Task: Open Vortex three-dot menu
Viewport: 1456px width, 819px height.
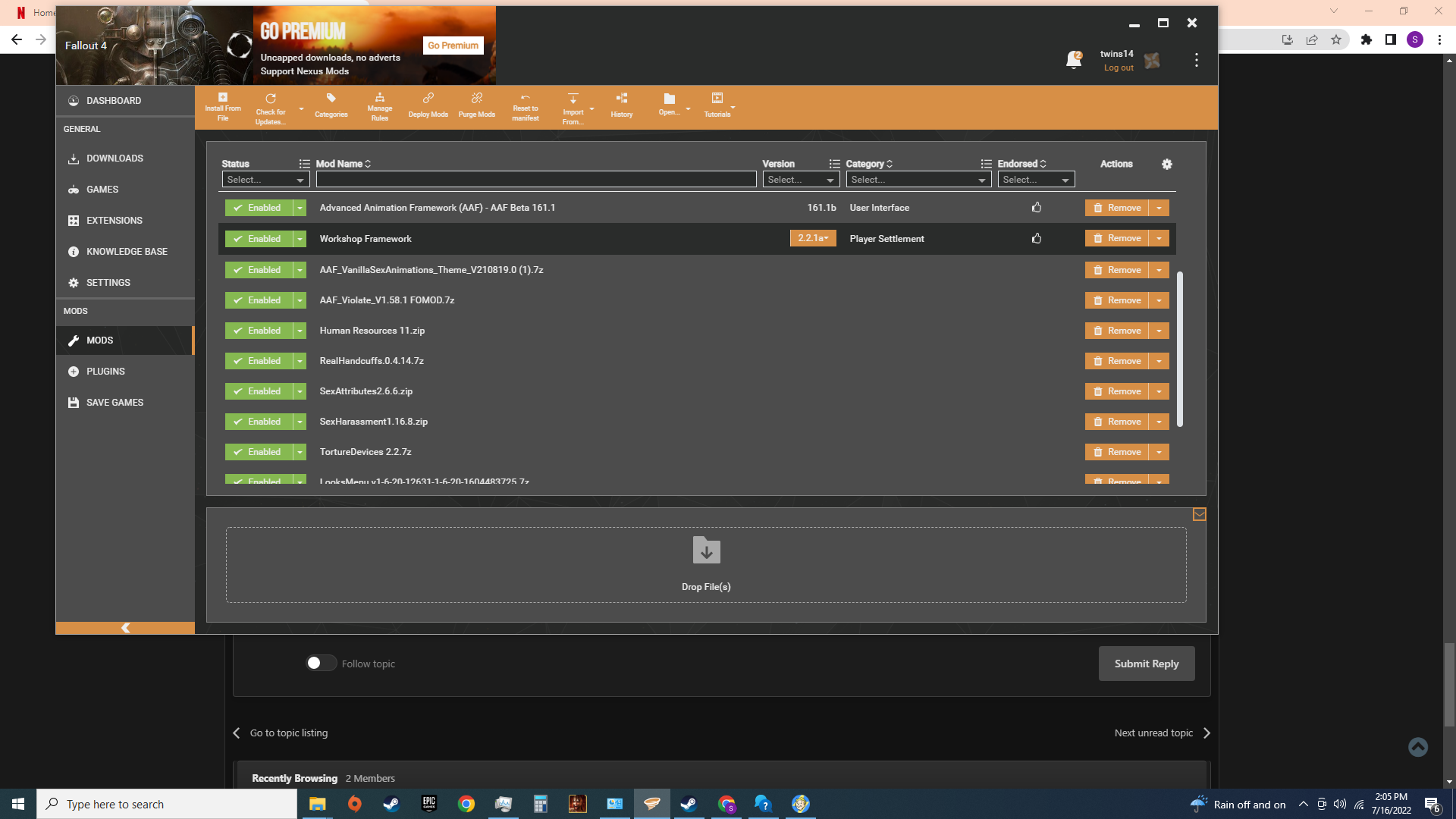Action: pos(1197,60)
